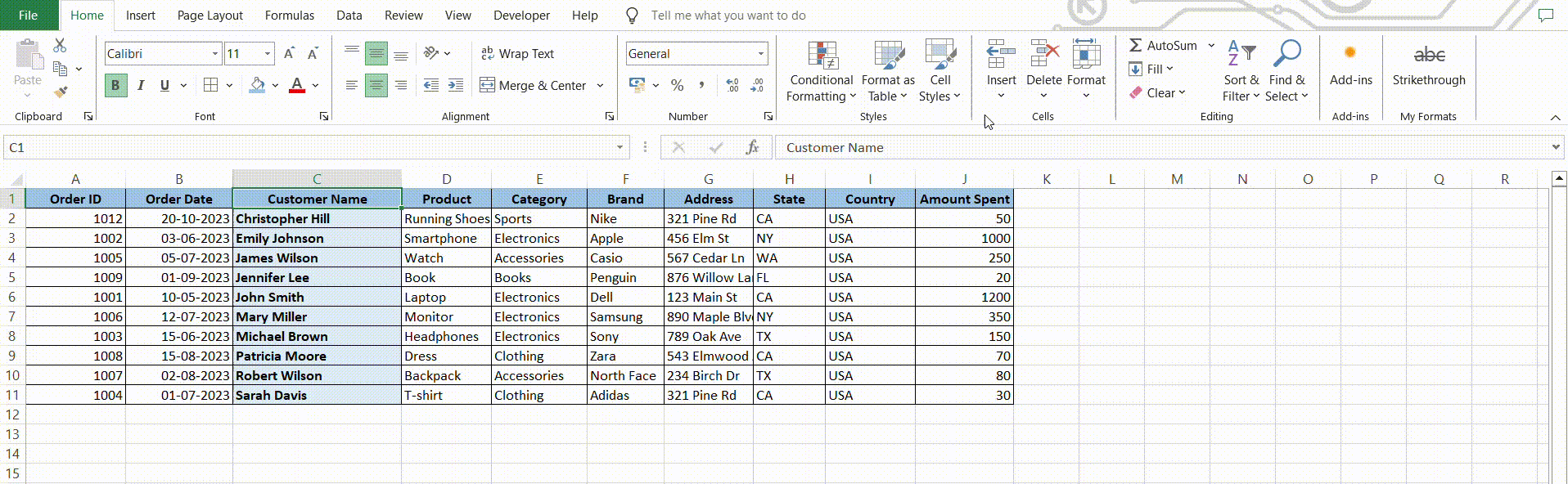Apply Percent Style
1568x484 pixels.
(677, 85)
